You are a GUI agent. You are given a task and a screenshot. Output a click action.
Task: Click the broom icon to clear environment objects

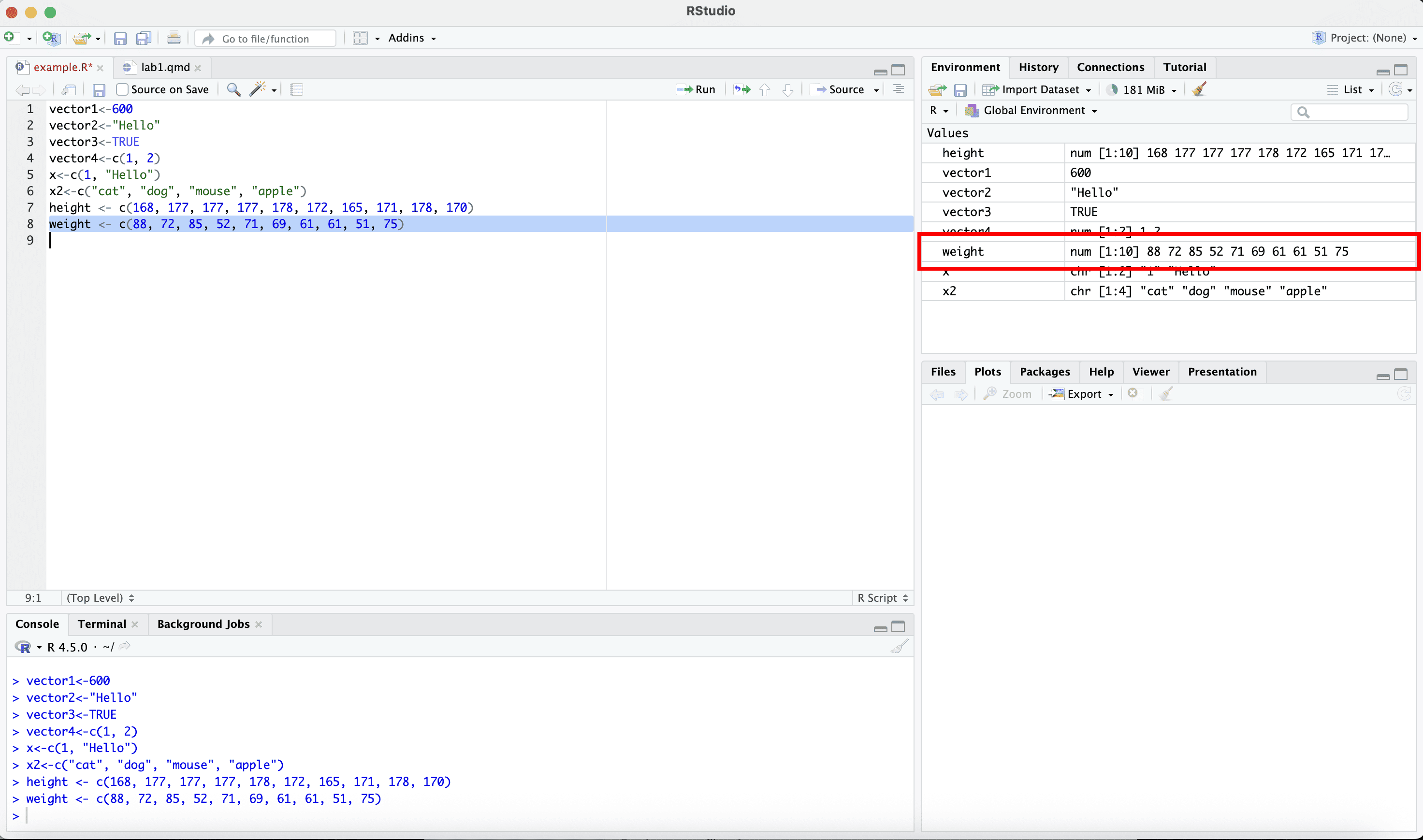coord(1199,89)
